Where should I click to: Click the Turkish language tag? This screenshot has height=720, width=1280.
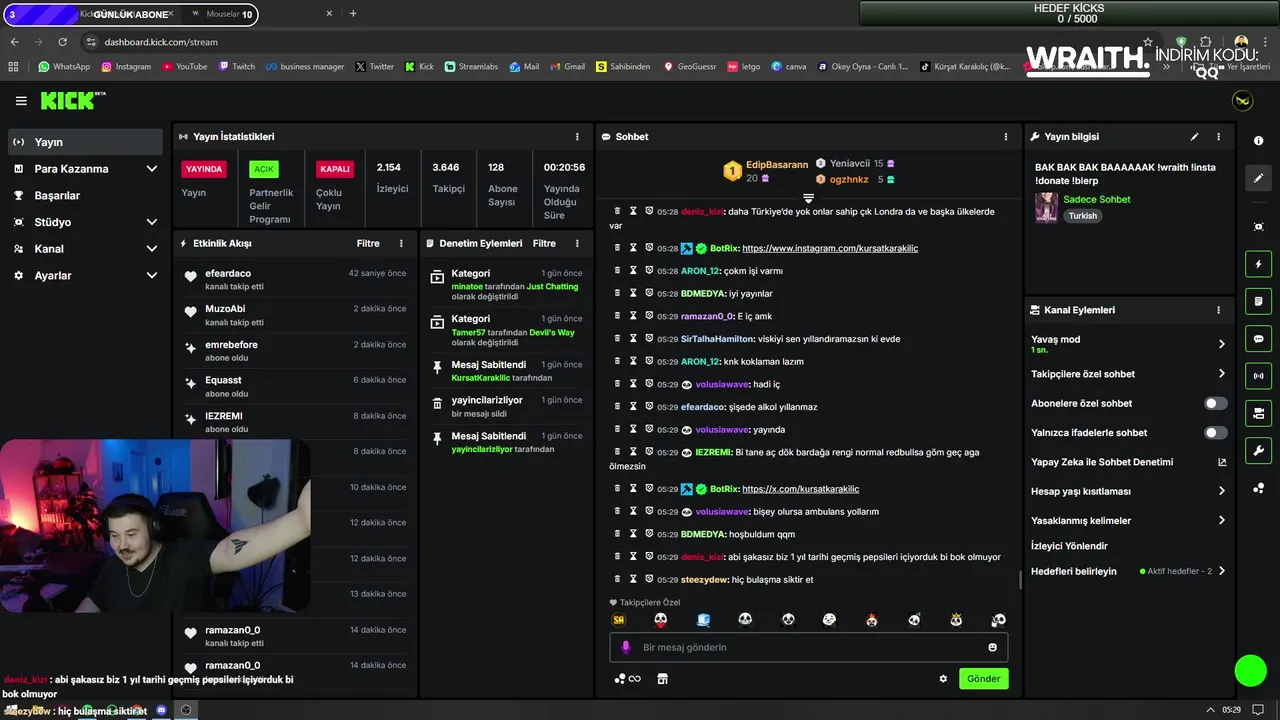(x=1082, y=216)
